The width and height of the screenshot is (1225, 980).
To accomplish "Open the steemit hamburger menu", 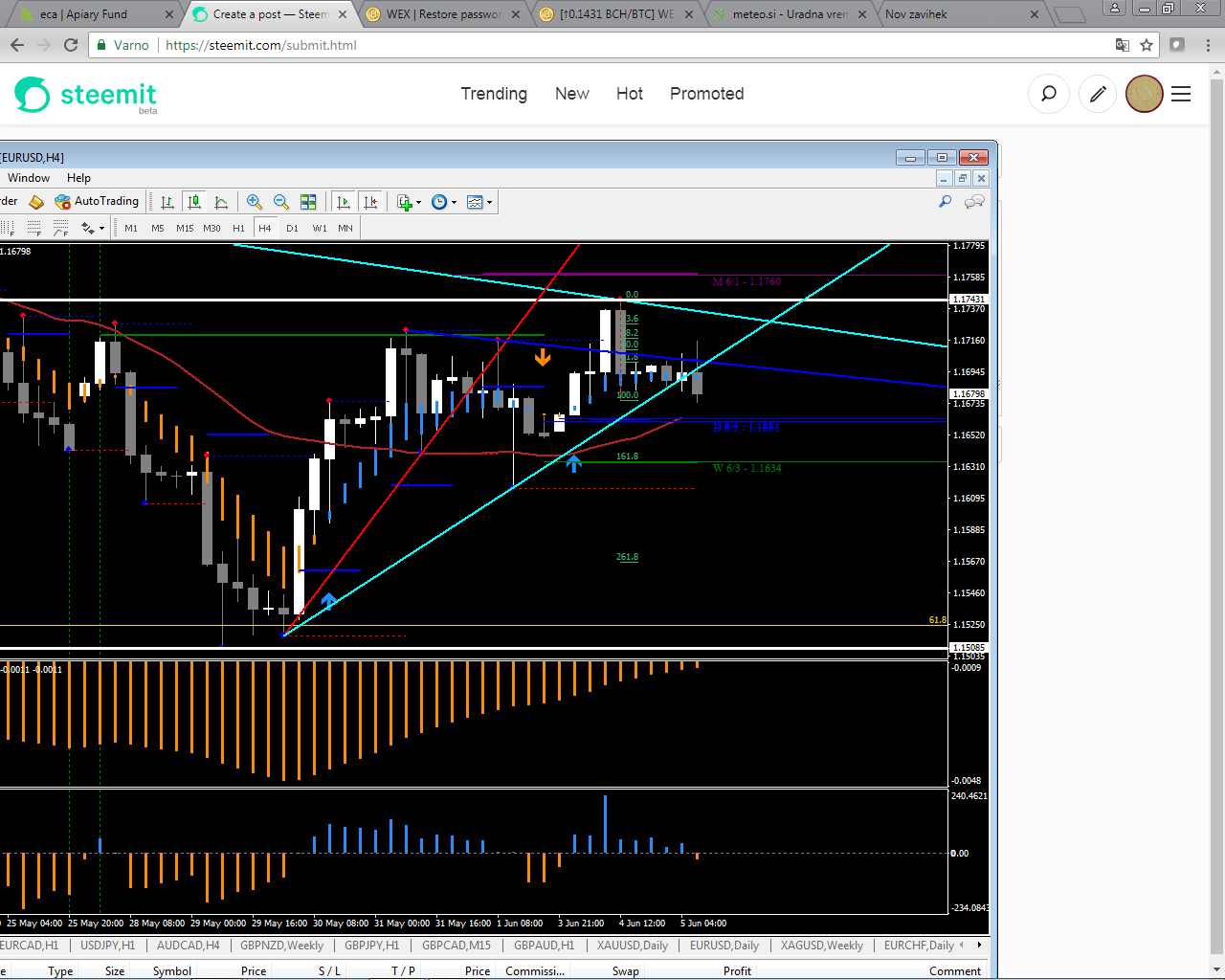I will tap(1181, 94).
